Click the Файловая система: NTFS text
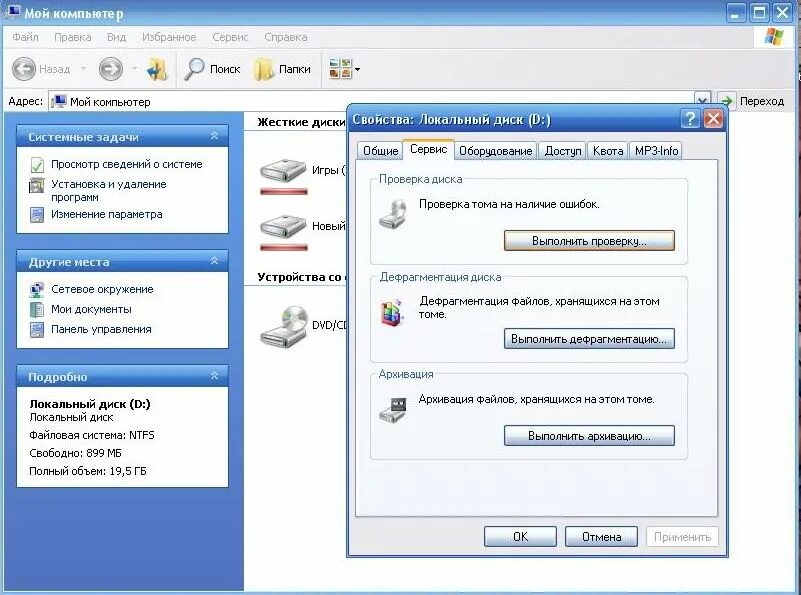801x595 pixels. point(92,435)
